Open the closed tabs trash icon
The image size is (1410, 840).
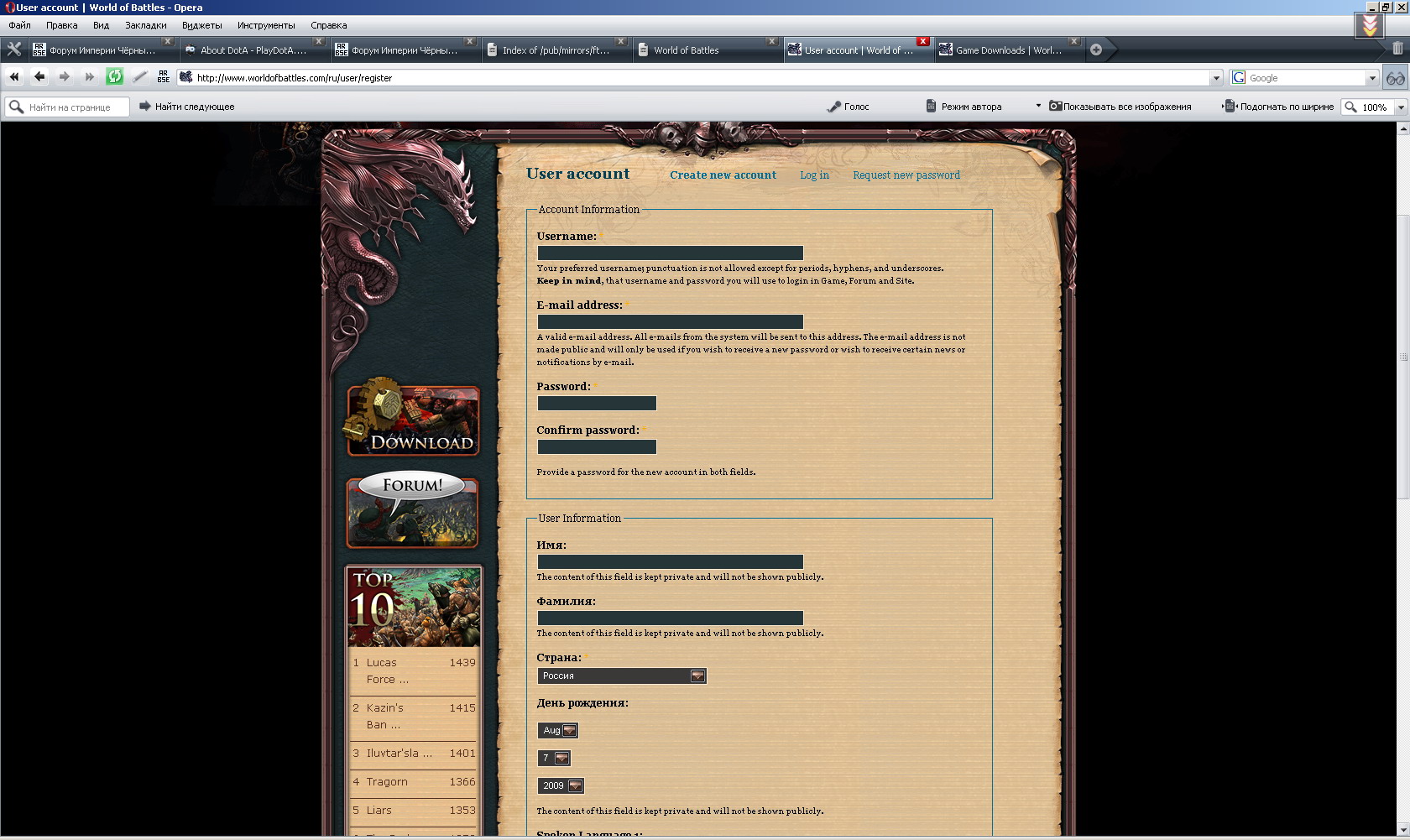1397,49
